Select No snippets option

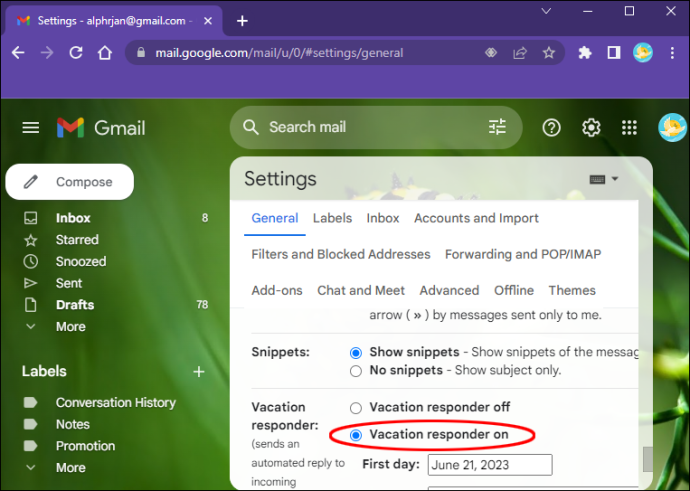(356, 371)
